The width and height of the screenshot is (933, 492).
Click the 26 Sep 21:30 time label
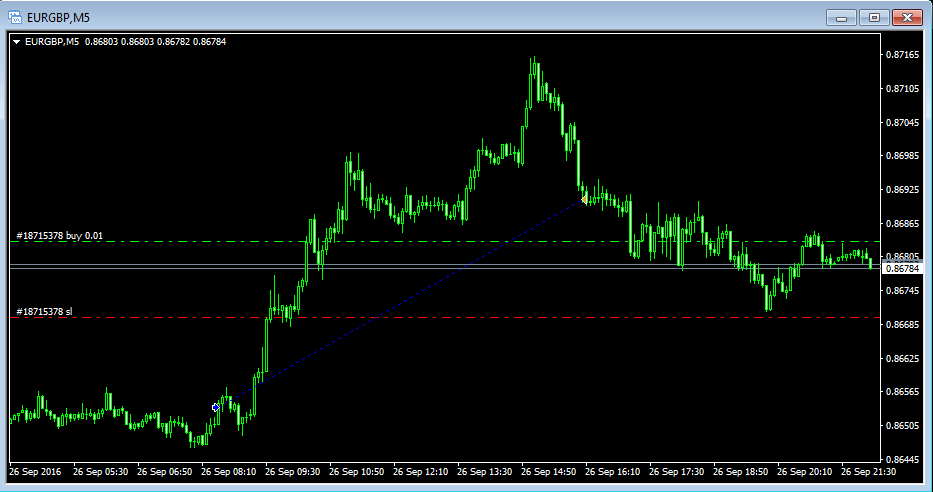[x=869, y=472]
